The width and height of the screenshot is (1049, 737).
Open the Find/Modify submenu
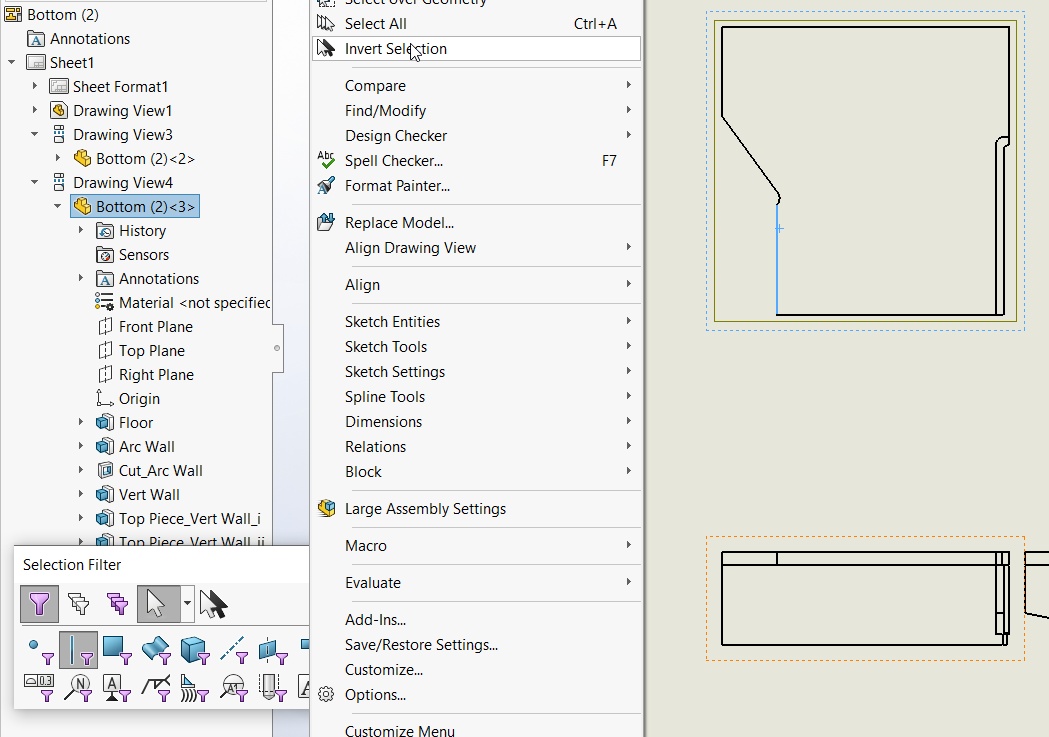pyautogui.click(x=476, y=111)
